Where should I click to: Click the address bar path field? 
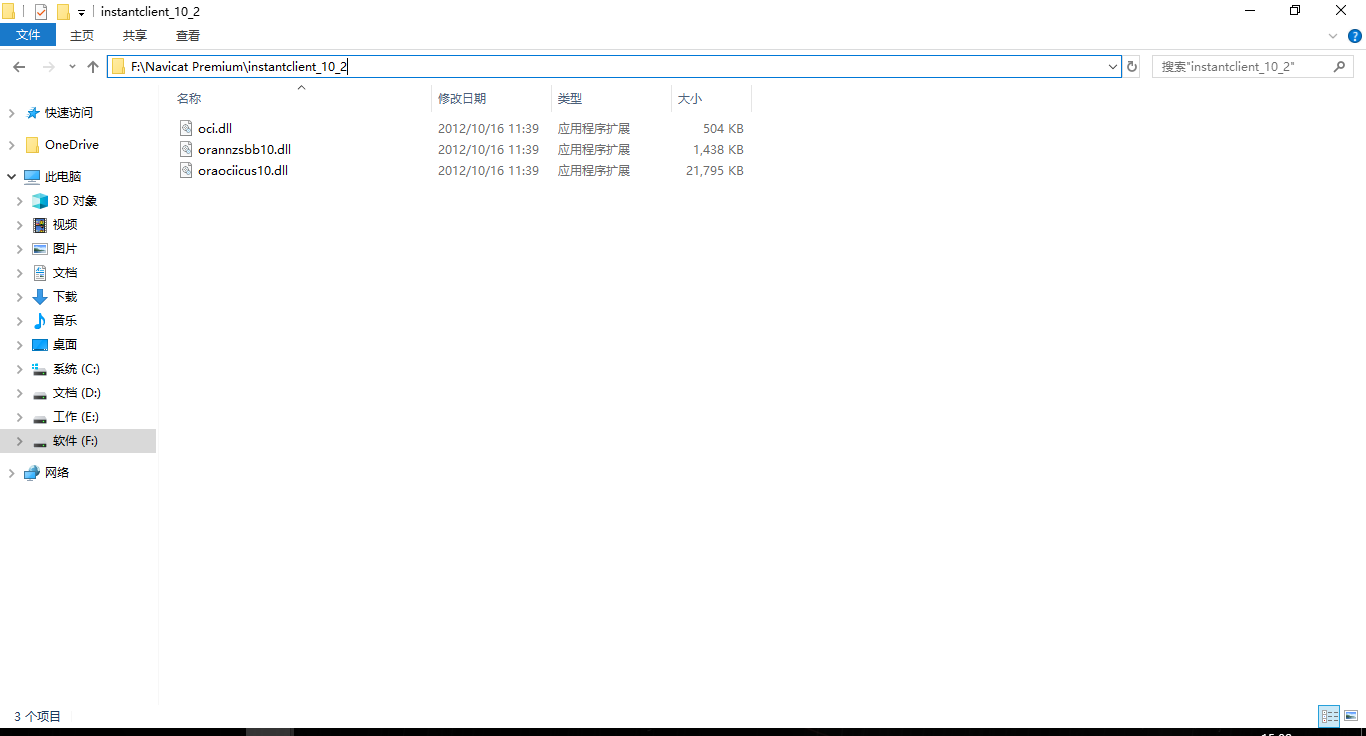[x=614, y=67]
